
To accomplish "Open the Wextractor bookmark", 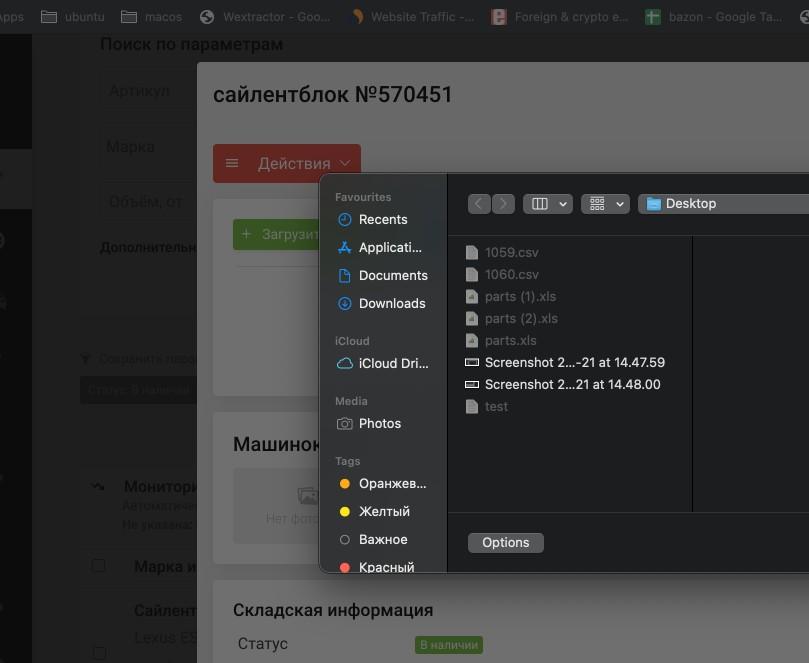I will pos(265,17).
